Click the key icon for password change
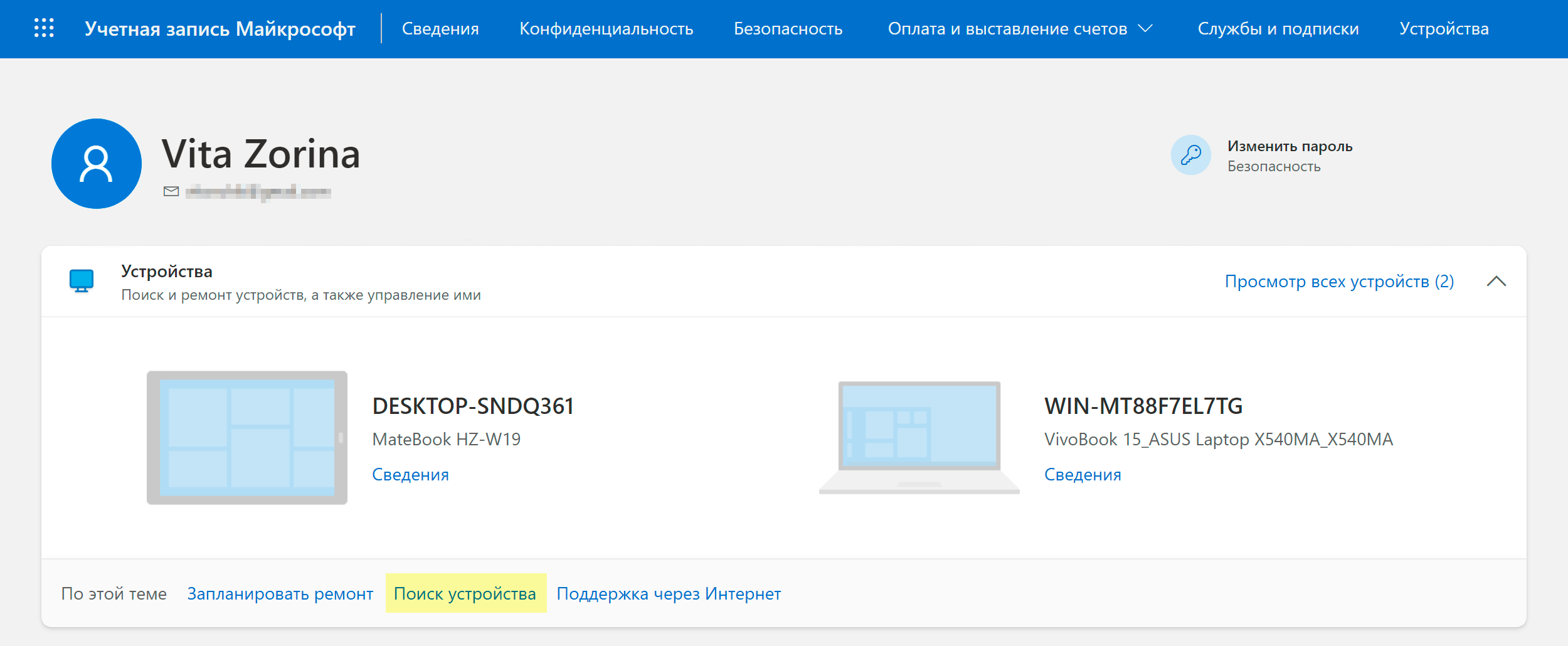This screenshot has height=646, width=1568. tap(1190, 155)
